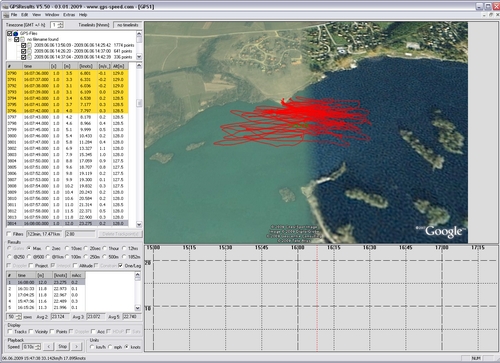Open the View menu
Screen dimensions: 500x363
(36, 15)
